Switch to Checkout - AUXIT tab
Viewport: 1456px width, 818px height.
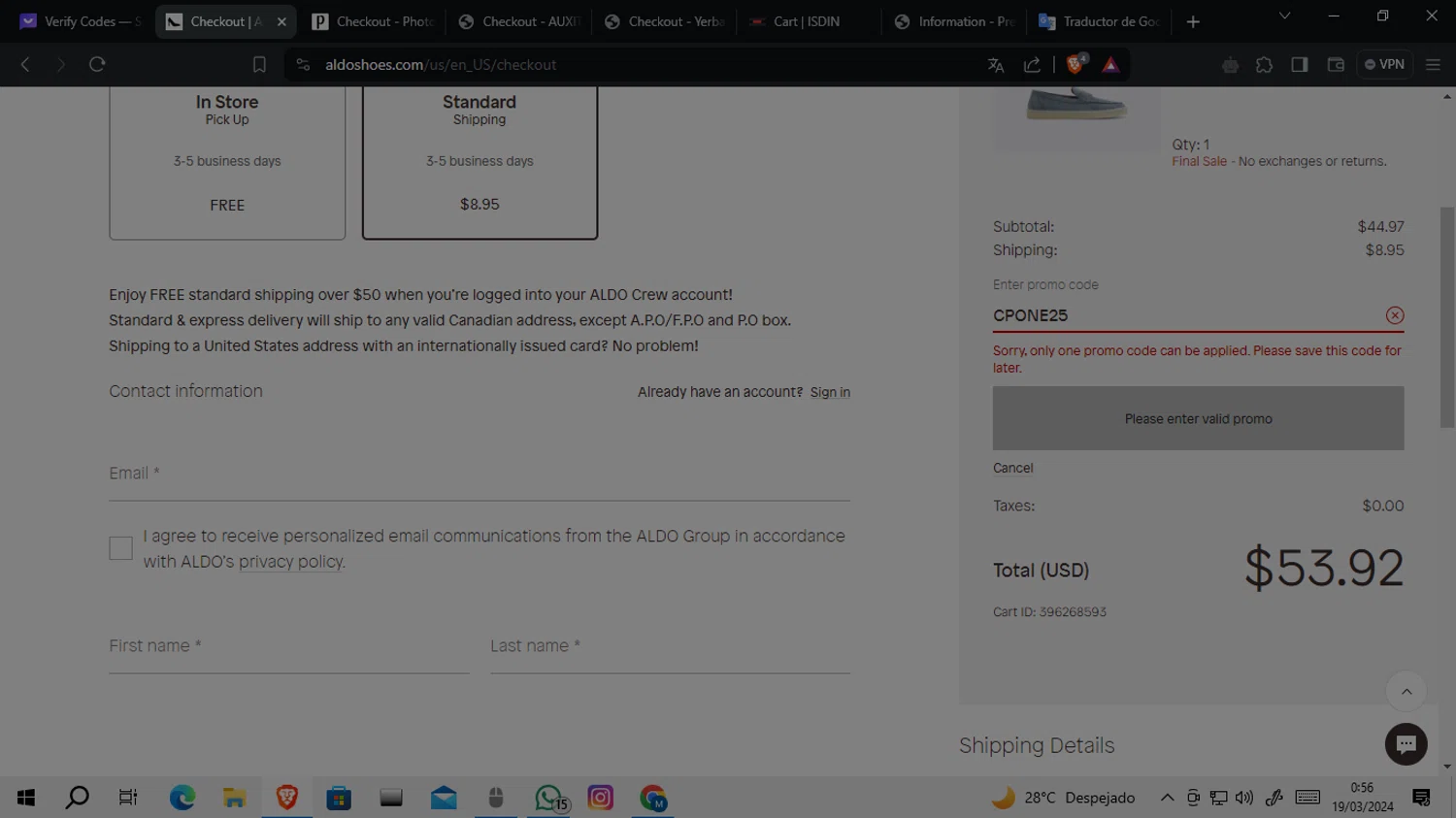tap(519, 21)
